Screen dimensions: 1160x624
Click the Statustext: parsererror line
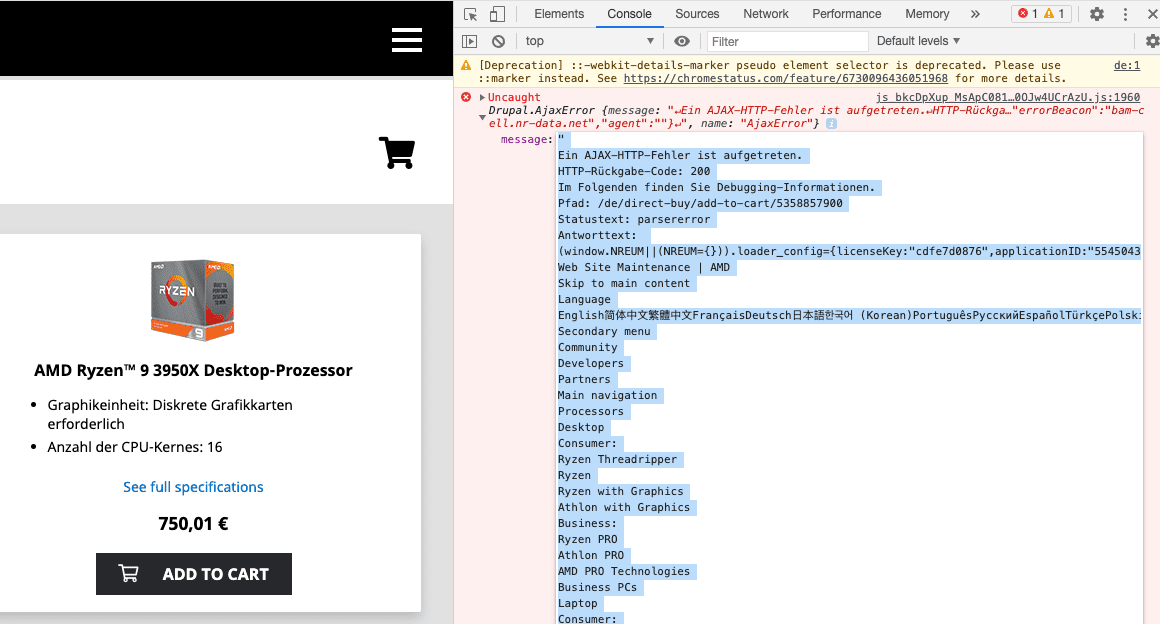point(634,219)
